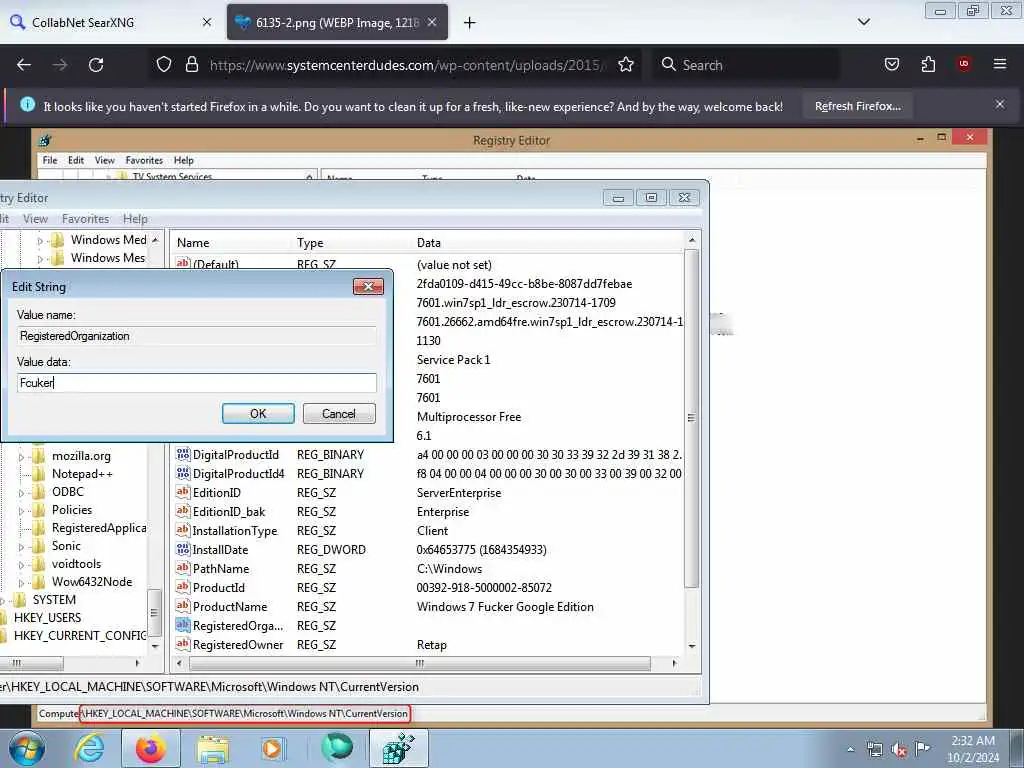Open Windows Explorer from the taskbar
This screenshot has width=1024, height=768.
(213, 748)
